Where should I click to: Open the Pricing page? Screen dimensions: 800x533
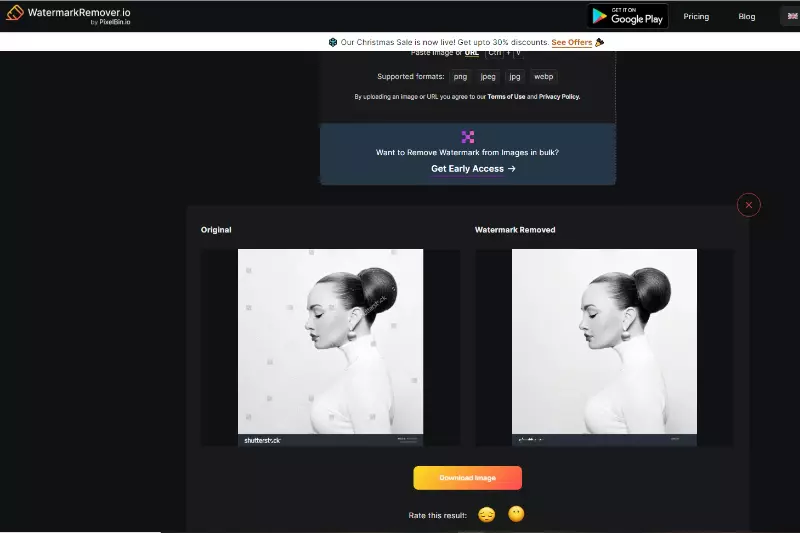(x=696, y=17)
